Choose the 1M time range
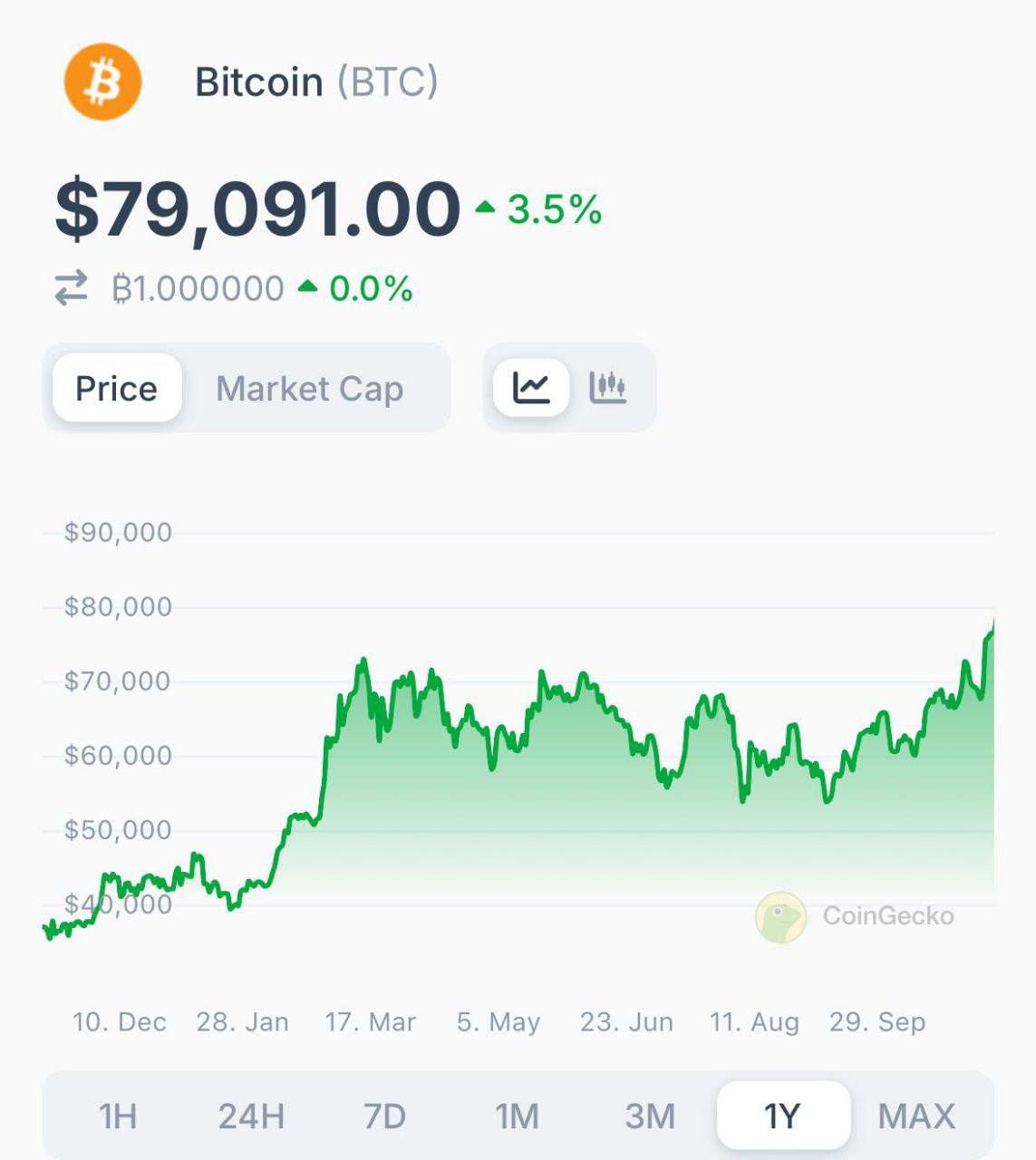 [x=518, y=1116]
